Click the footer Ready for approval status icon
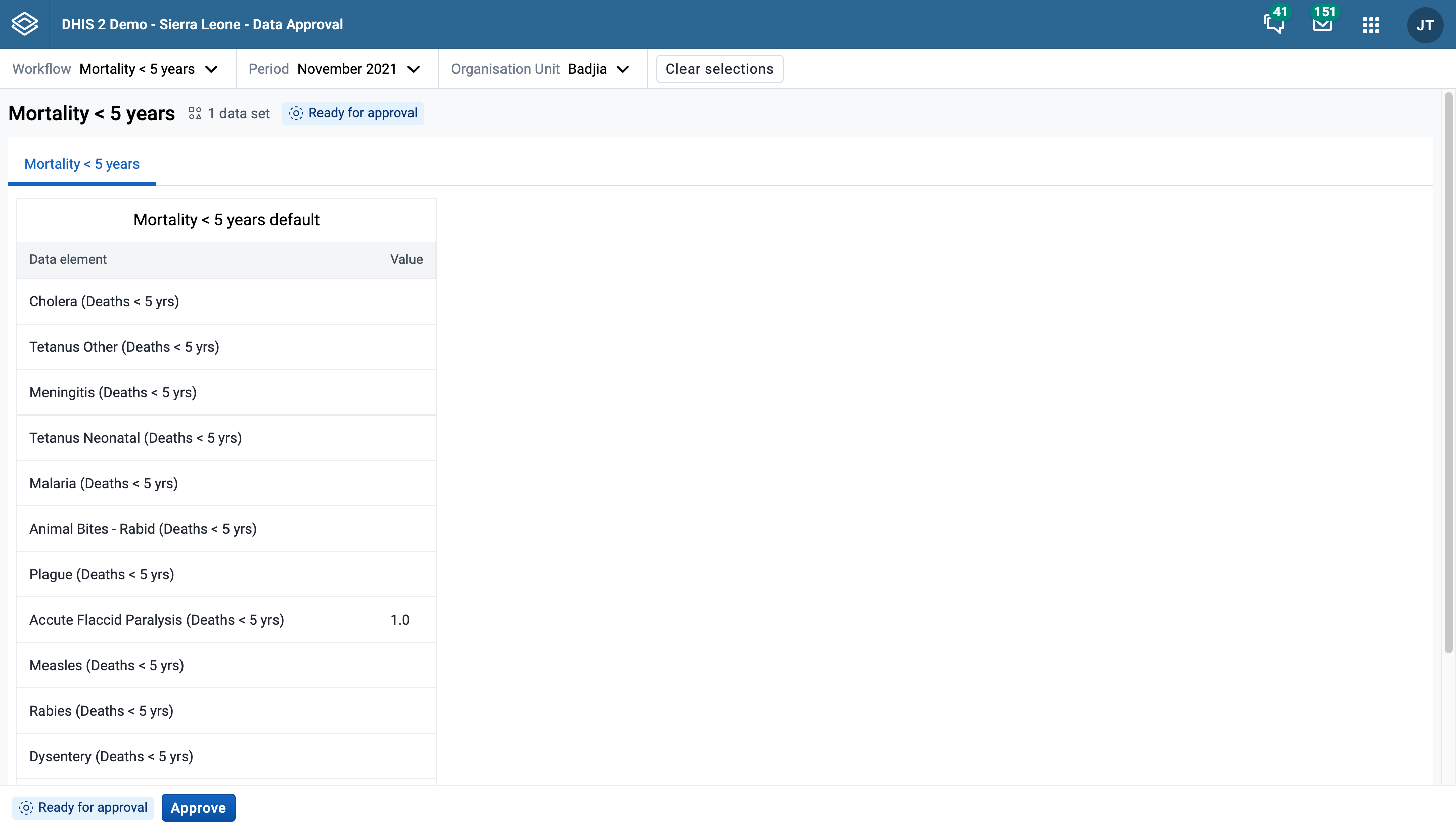Image resolution: width=1456 pixels, height=830 pixels. pyautogui.click(x=26, y=808)
